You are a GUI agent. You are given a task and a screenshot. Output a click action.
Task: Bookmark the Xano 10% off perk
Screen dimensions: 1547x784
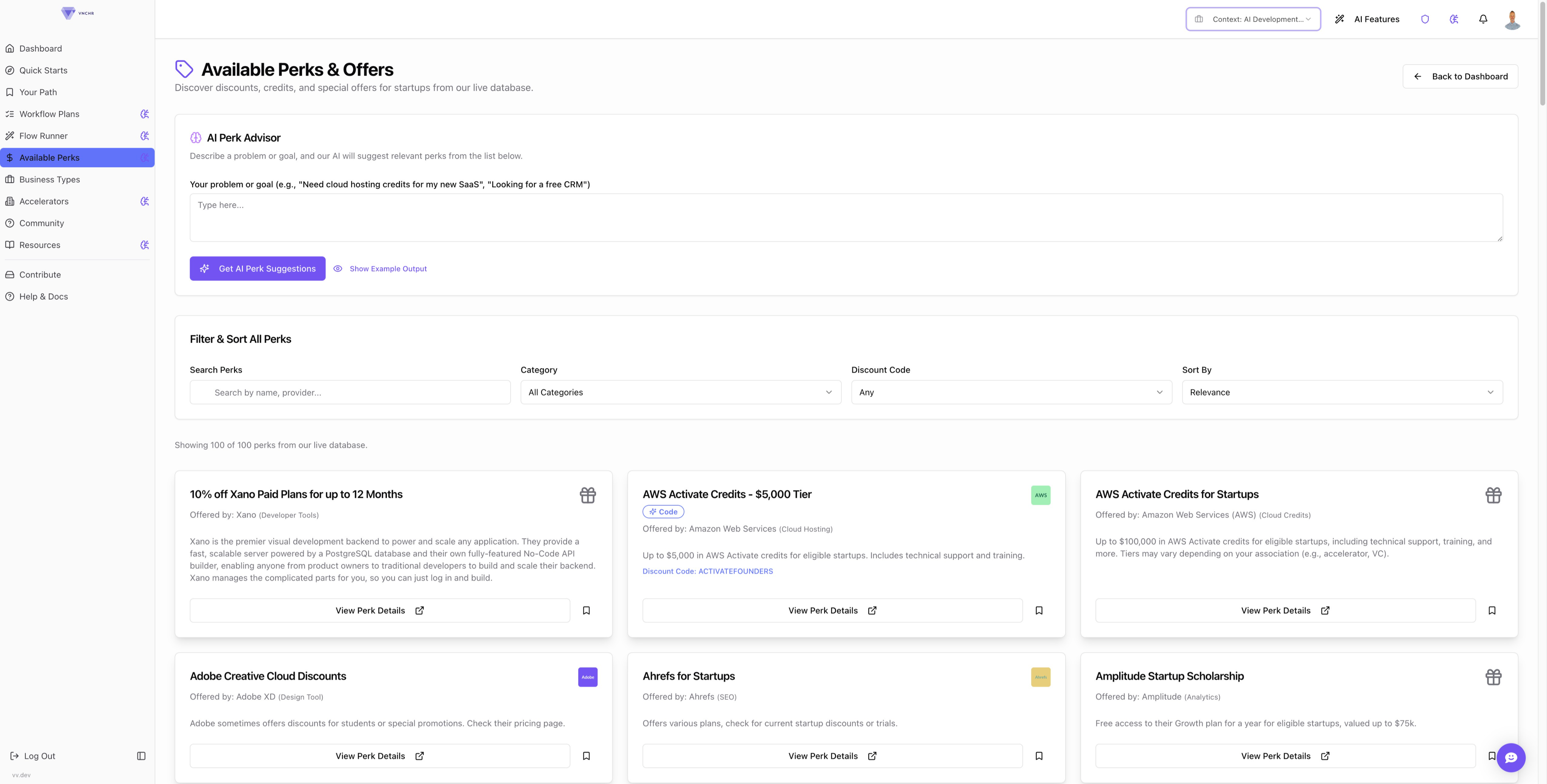click(x=586, y=611)
